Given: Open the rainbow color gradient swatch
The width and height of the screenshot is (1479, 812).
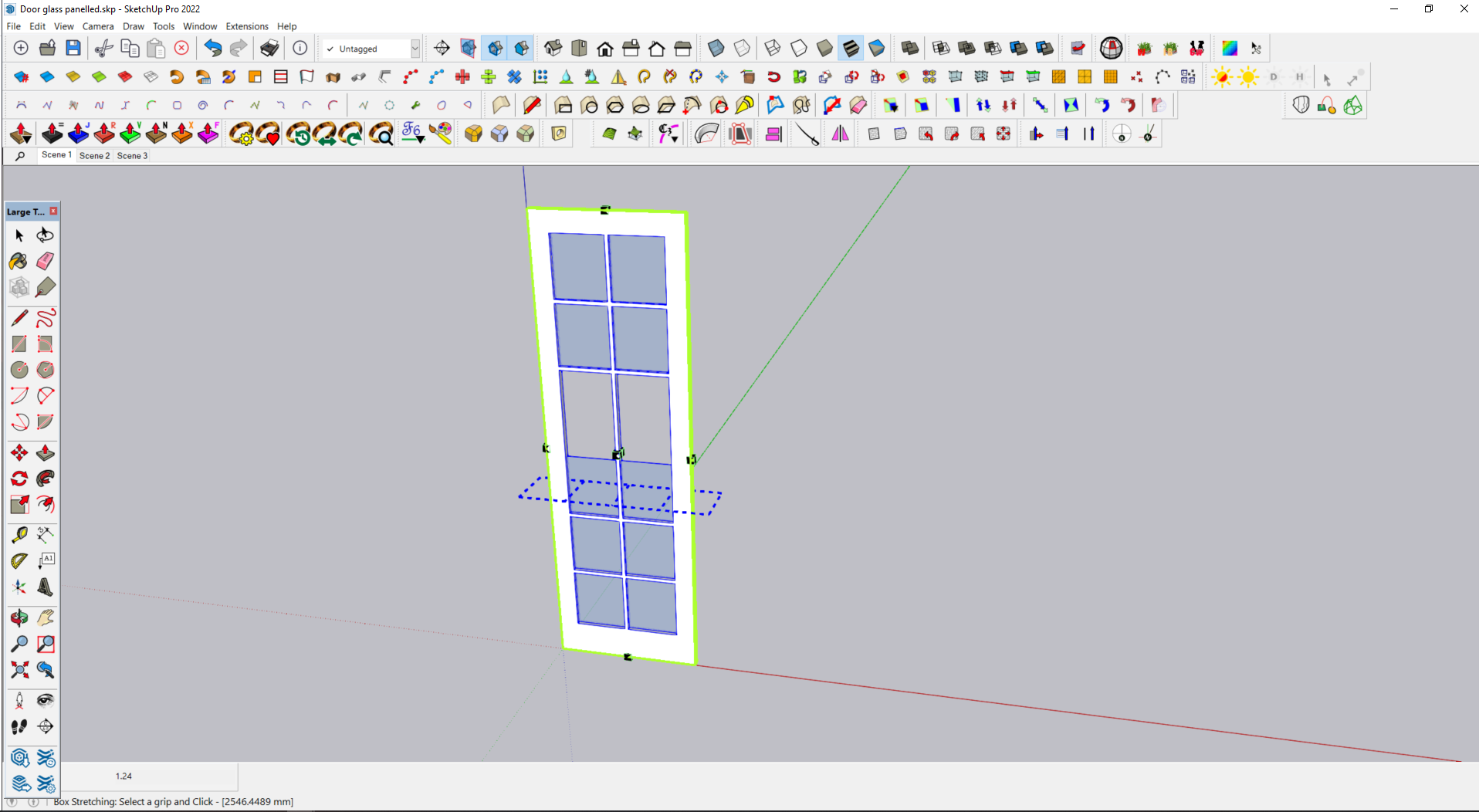Looking at the screenshot, I should [1230, 48].
